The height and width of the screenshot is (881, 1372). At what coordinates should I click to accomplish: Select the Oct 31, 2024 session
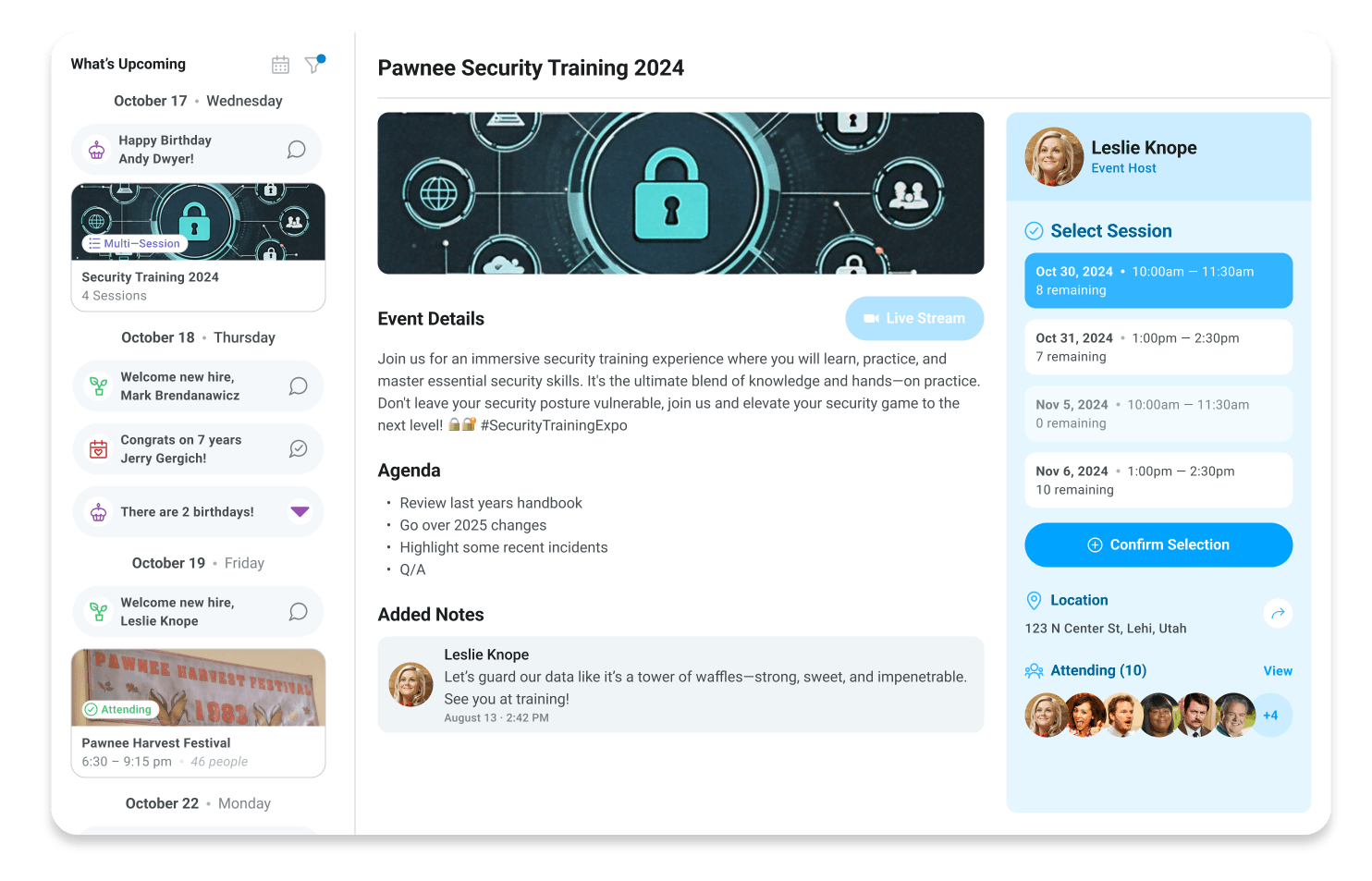[x=1158, y=348]
